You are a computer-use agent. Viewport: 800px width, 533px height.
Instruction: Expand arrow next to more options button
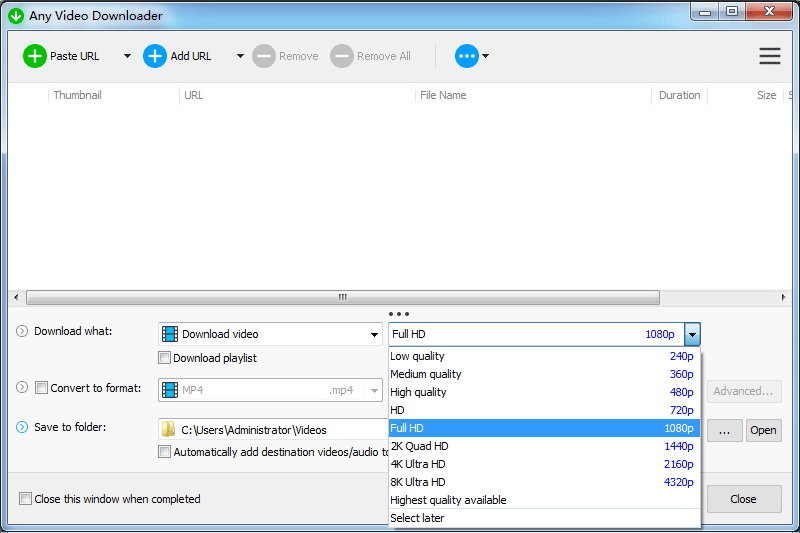(x=486, y=56)
